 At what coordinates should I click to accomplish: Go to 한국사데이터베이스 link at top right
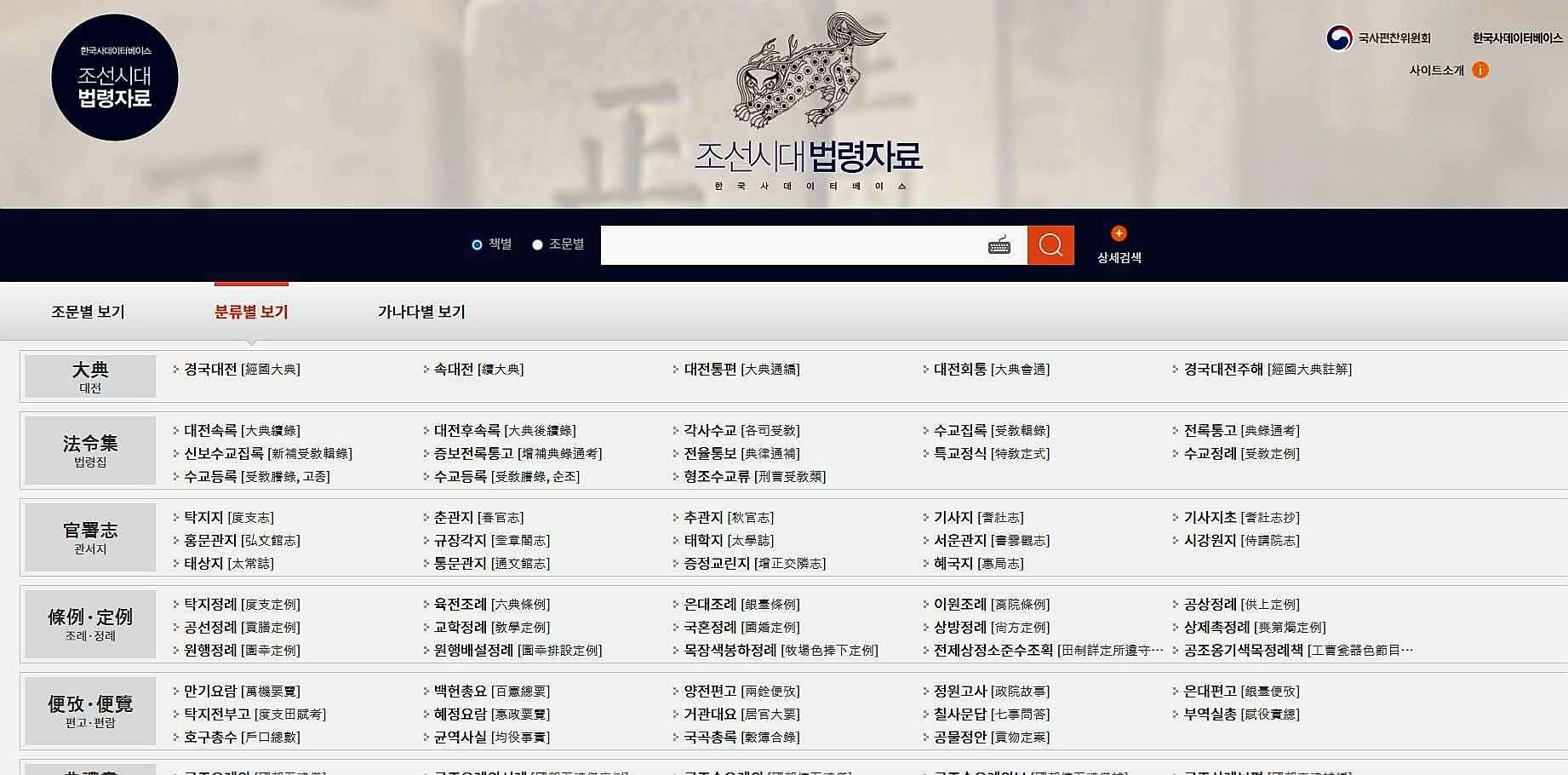coord(1518,38)
